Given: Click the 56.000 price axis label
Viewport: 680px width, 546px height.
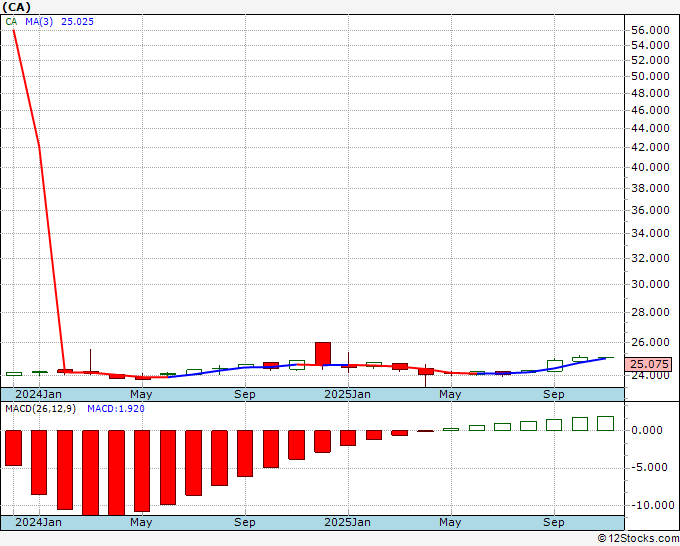Looking at the screenshot, I should point(650,30).
